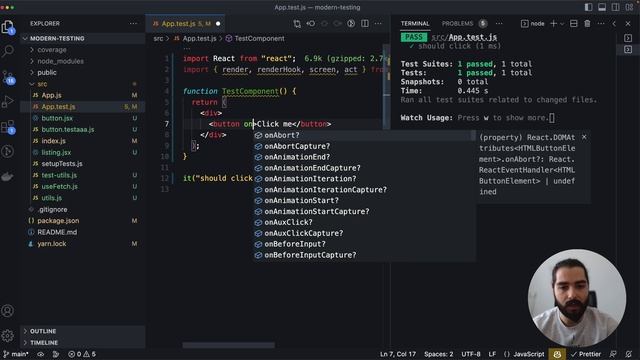Toggle the bottom panel layout icon
The image size is (640, 360).
click(x=602, y=7)
